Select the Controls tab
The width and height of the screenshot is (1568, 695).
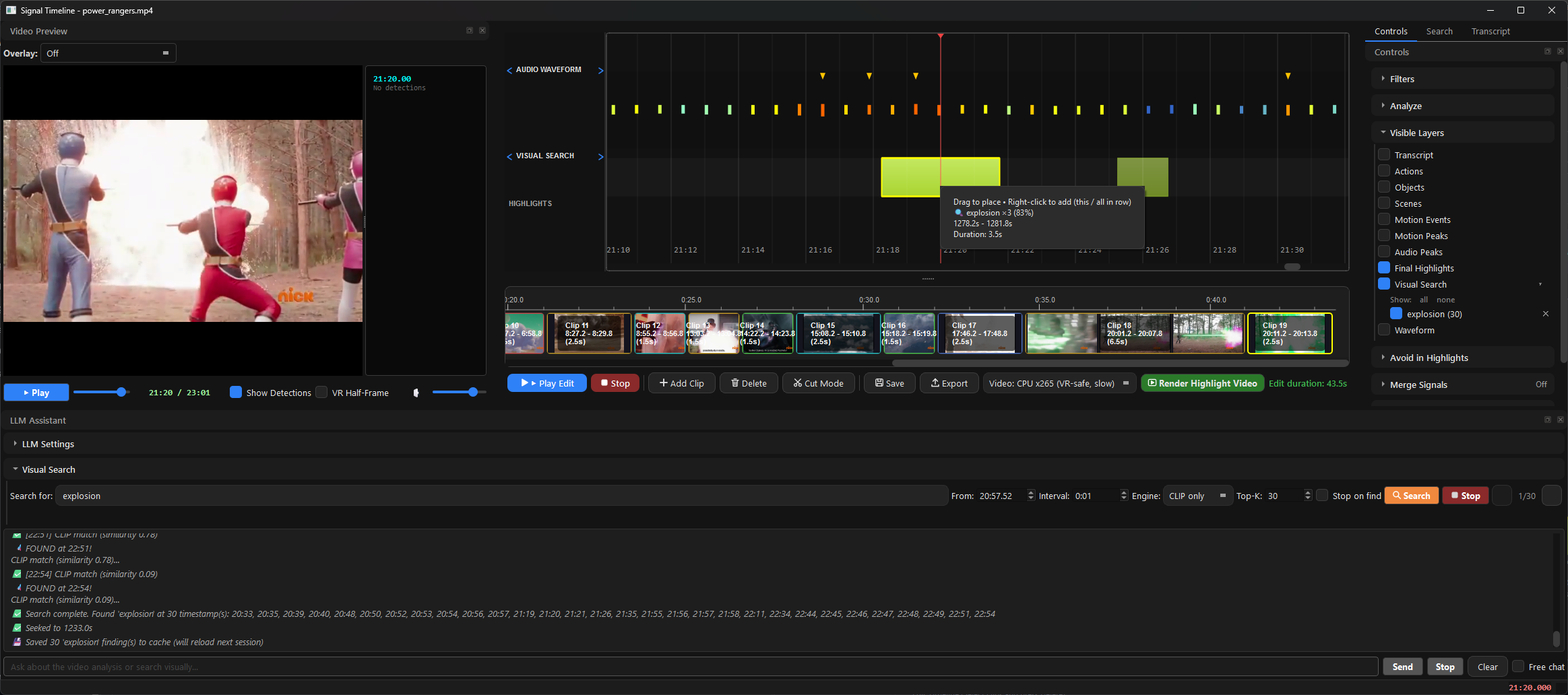click(x=1391, y=31)
